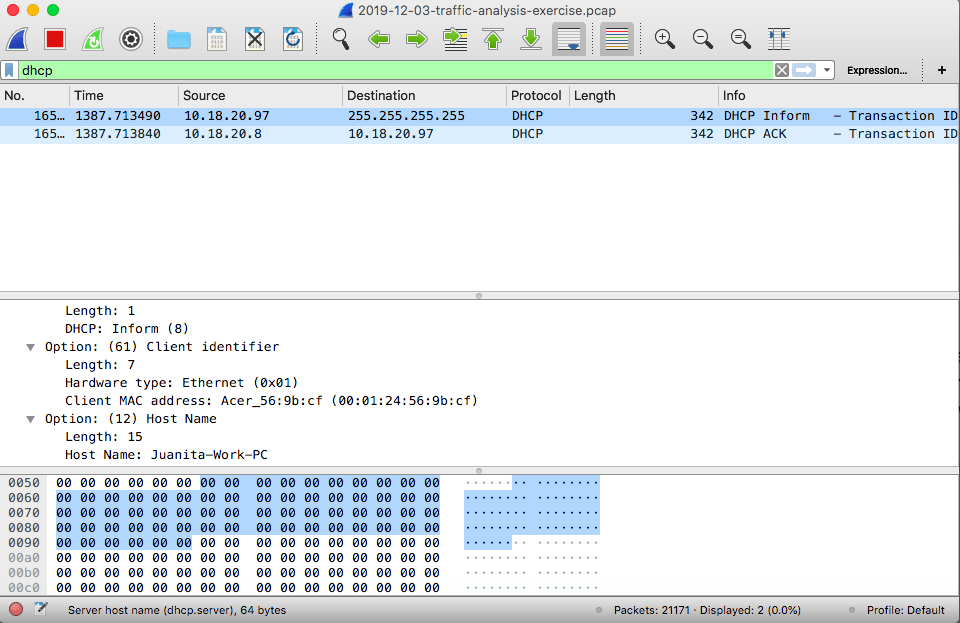This screenshot has width=960, height=623.
Task: Toggle auto-scroll during live capture
Action: click(569, 39)
